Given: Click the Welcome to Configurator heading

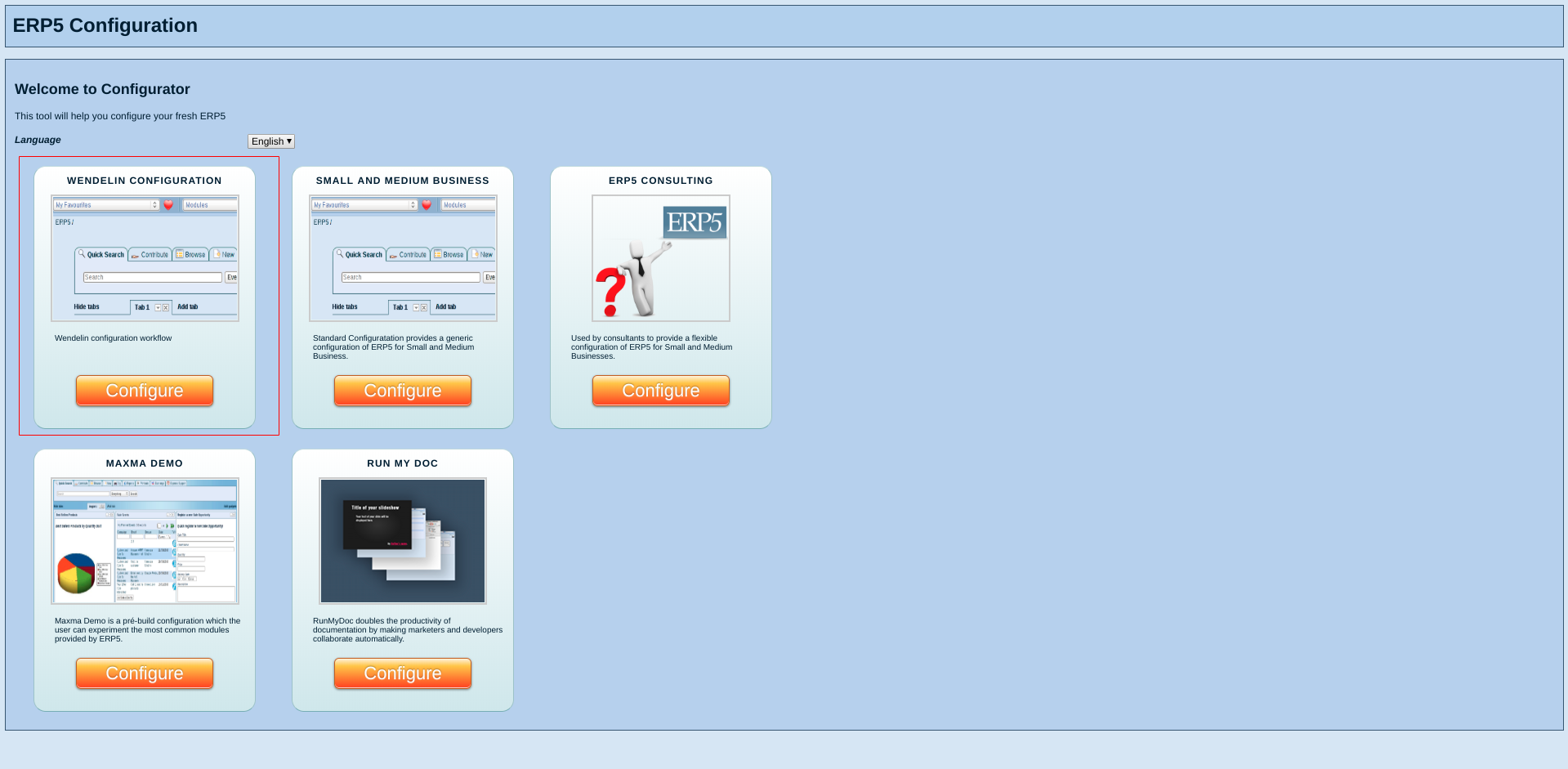Looking at the screenshot, I should (102, 89).
